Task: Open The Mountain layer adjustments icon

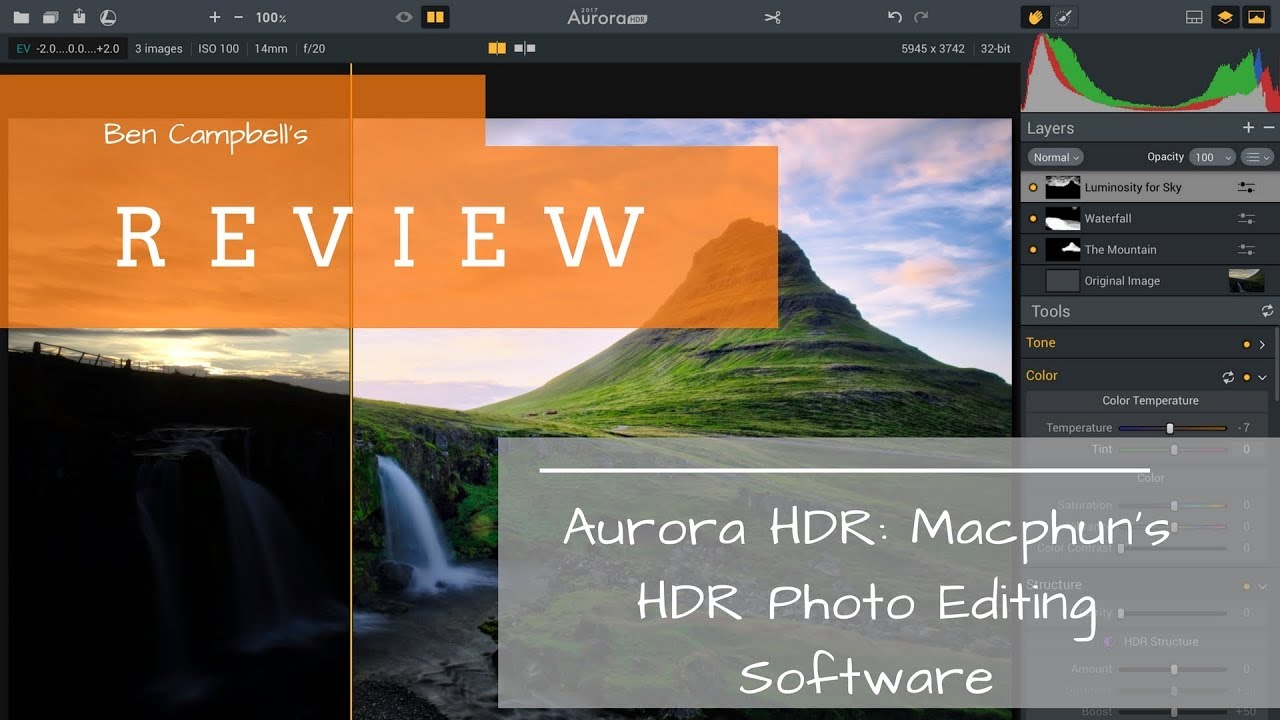Action: point(1246,249)
